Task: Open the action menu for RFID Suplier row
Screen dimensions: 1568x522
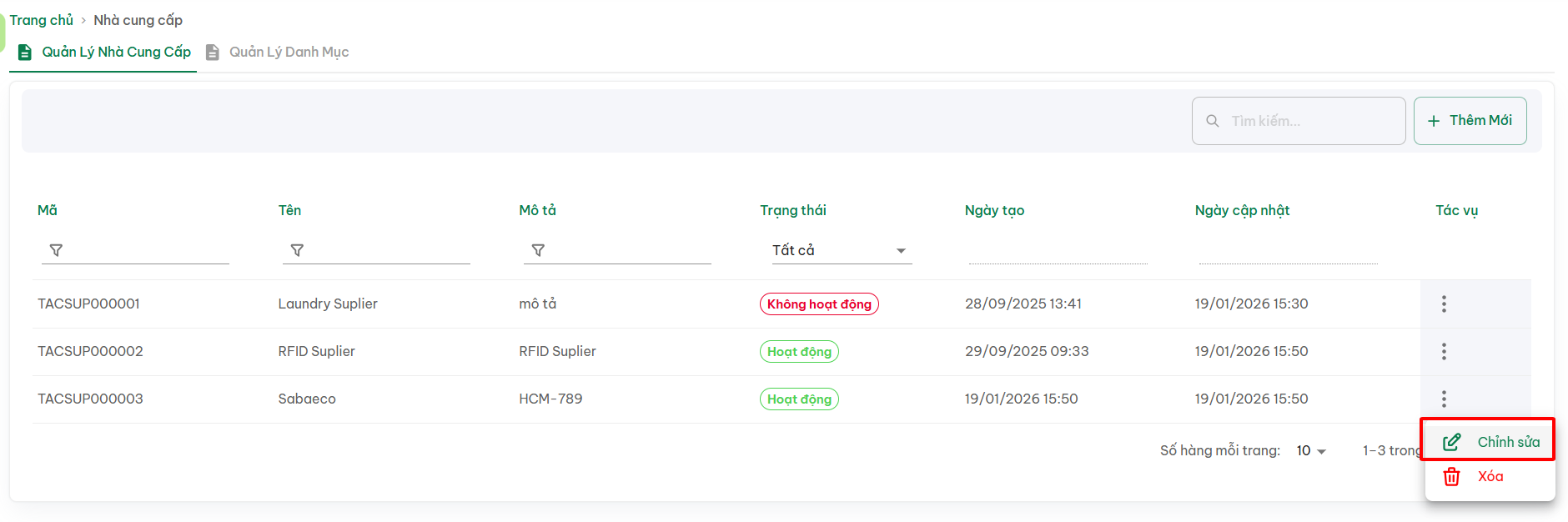Action: pyautogui.click(x=1444, y=351)
